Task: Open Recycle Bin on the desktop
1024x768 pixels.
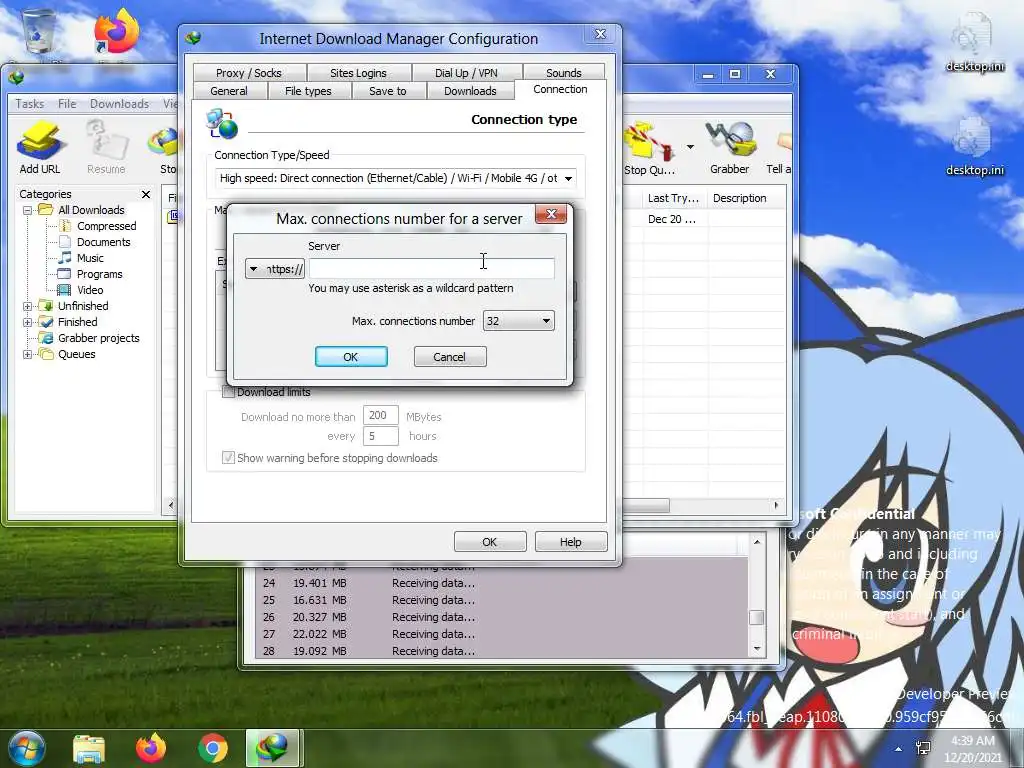Action: 40,34
